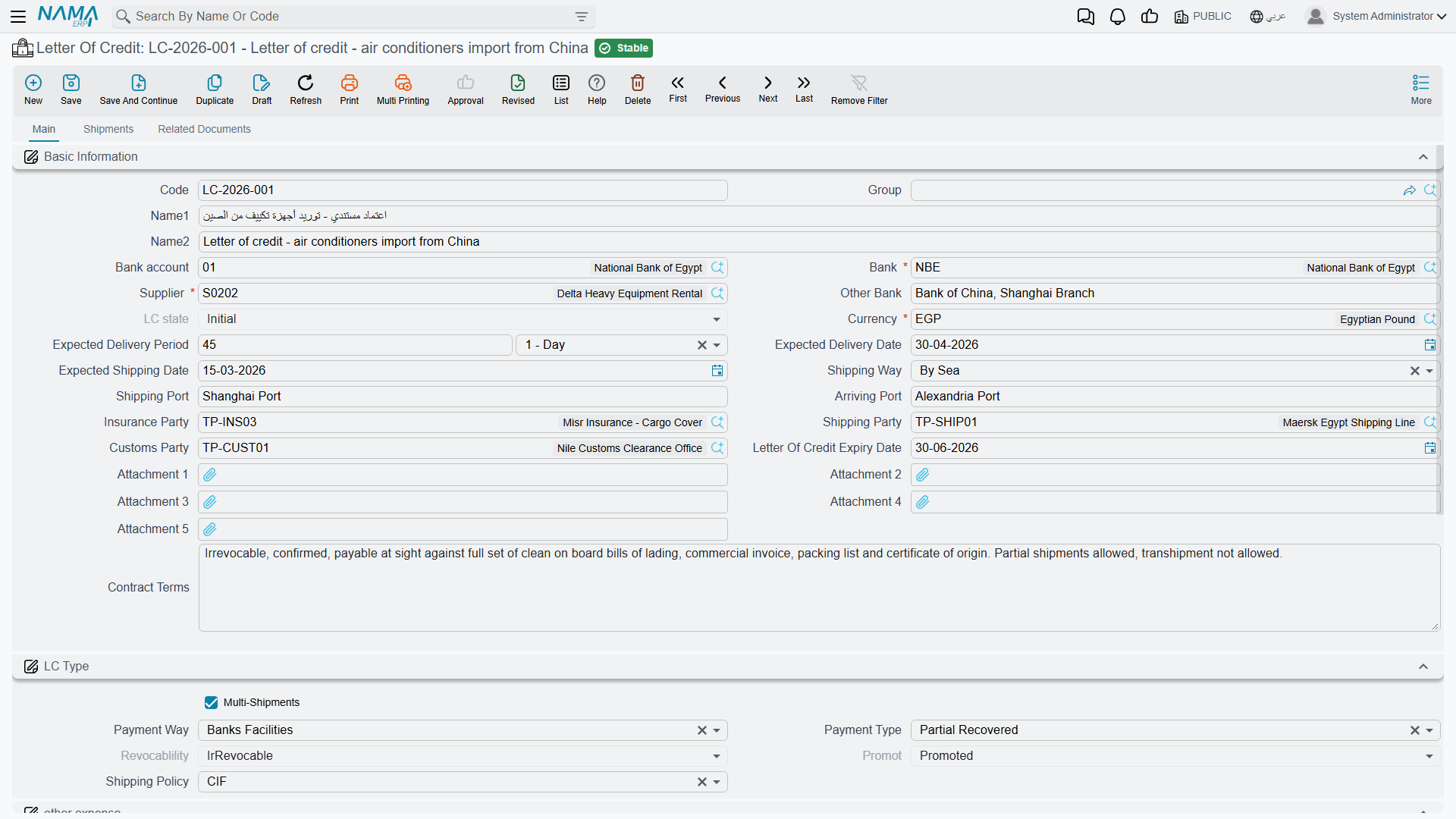Click the Expected Delivery Period field
This screenshot has height=819, width=1456.
[x=355, y=345]
